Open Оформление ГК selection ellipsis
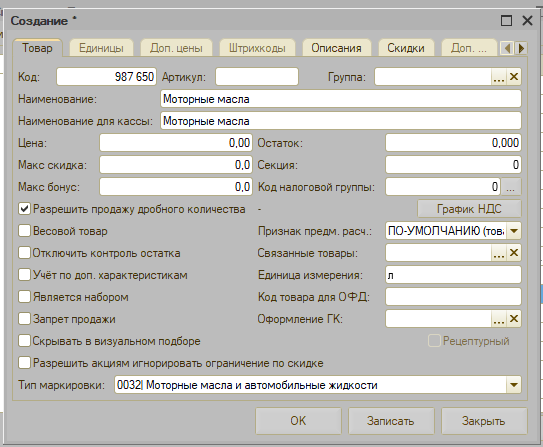543x447 pixels. 499,319
